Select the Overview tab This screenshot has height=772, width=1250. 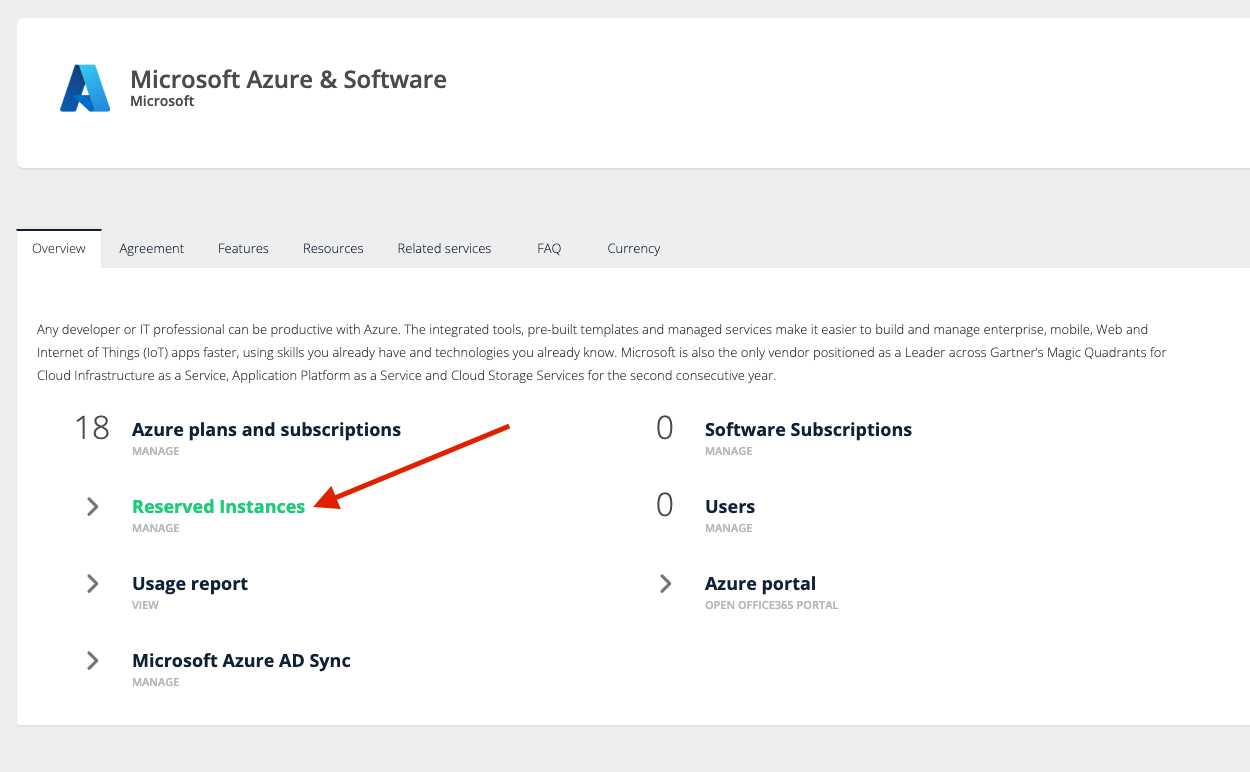click(59, 248)
